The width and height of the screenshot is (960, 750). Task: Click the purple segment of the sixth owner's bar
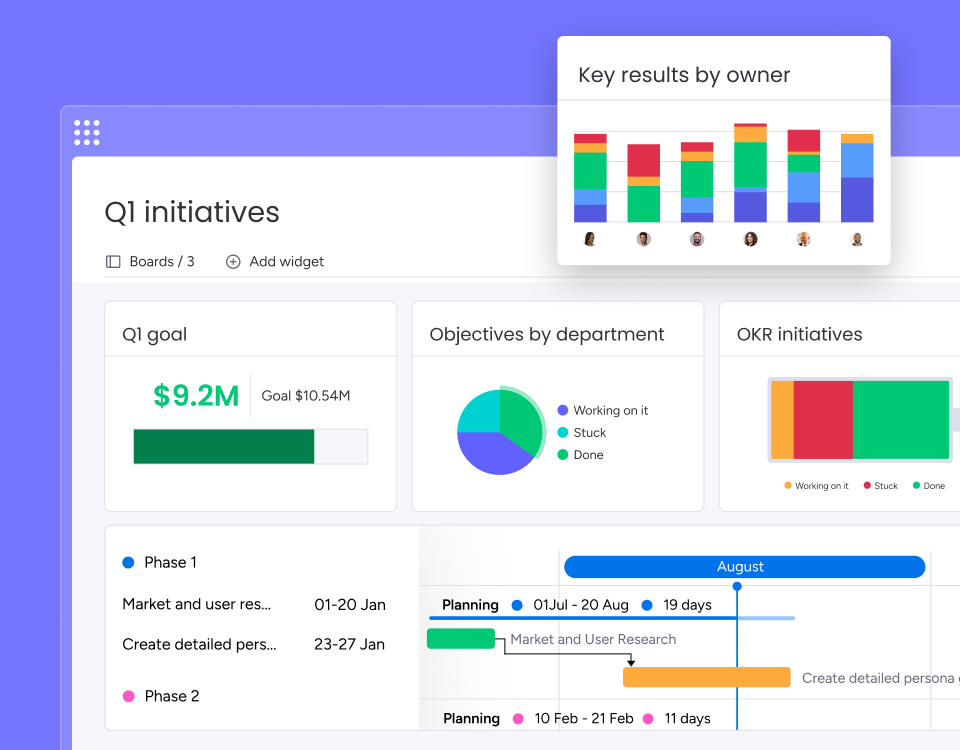click(x=857, y=200)
